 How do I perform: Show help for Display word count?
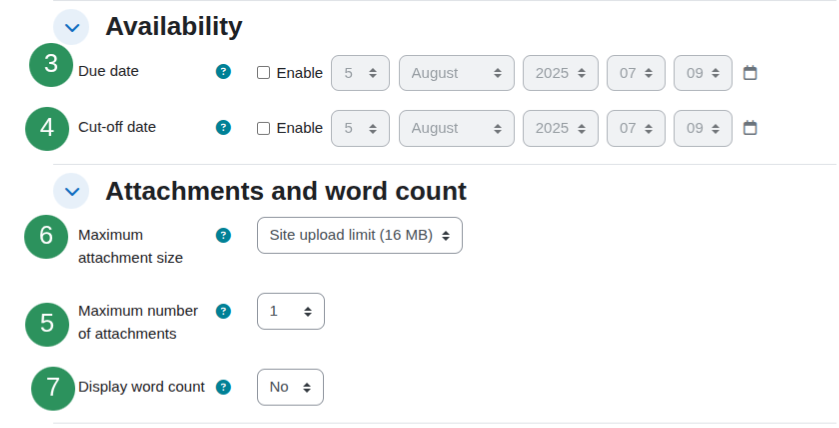(223, 387)
